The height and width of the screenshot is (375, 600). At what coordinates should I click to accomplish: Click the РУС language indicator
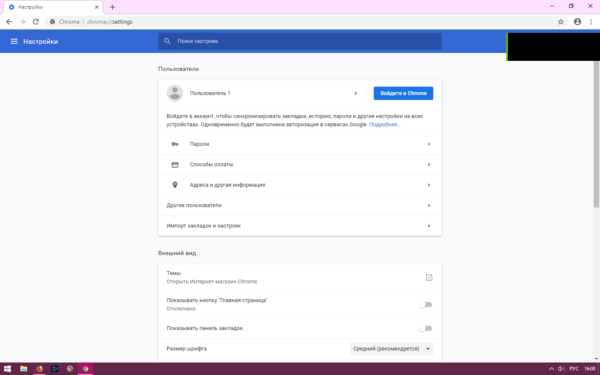coord(574,369)
